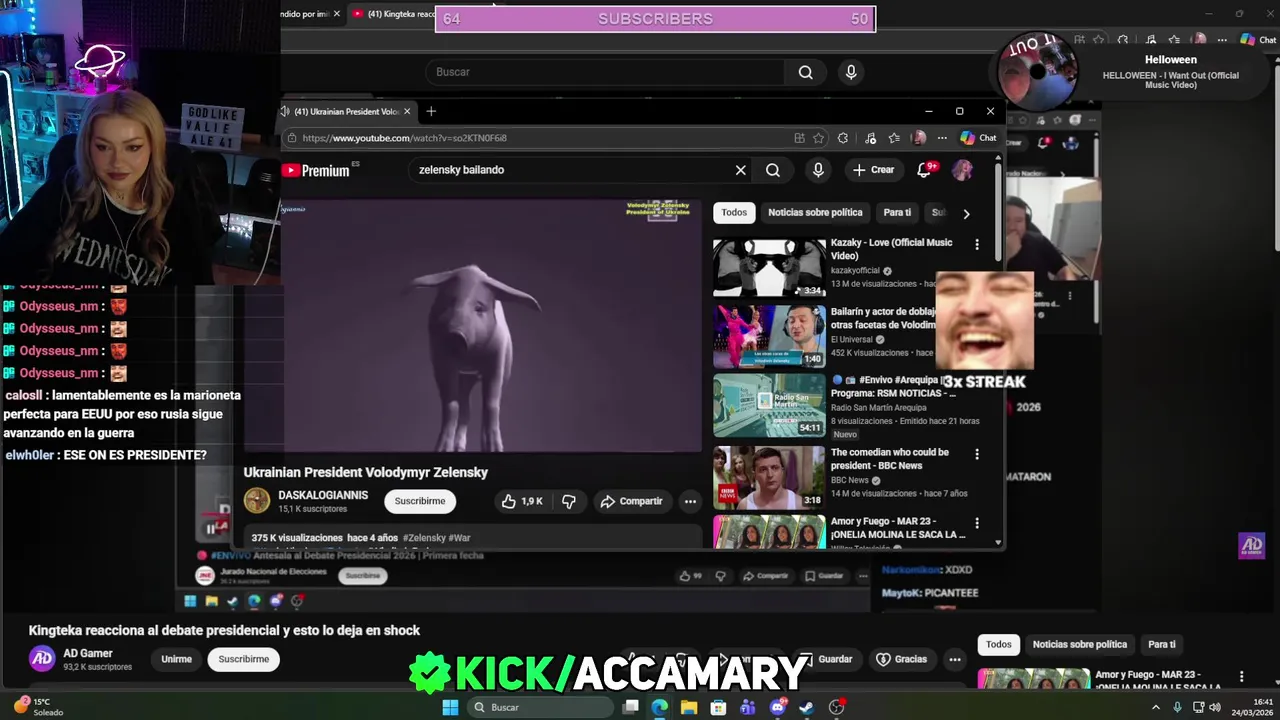The width and height of the screenshot is (1280, 720).
Task: Click the front YouTube search magnifier button
Action: coord(773,170)
